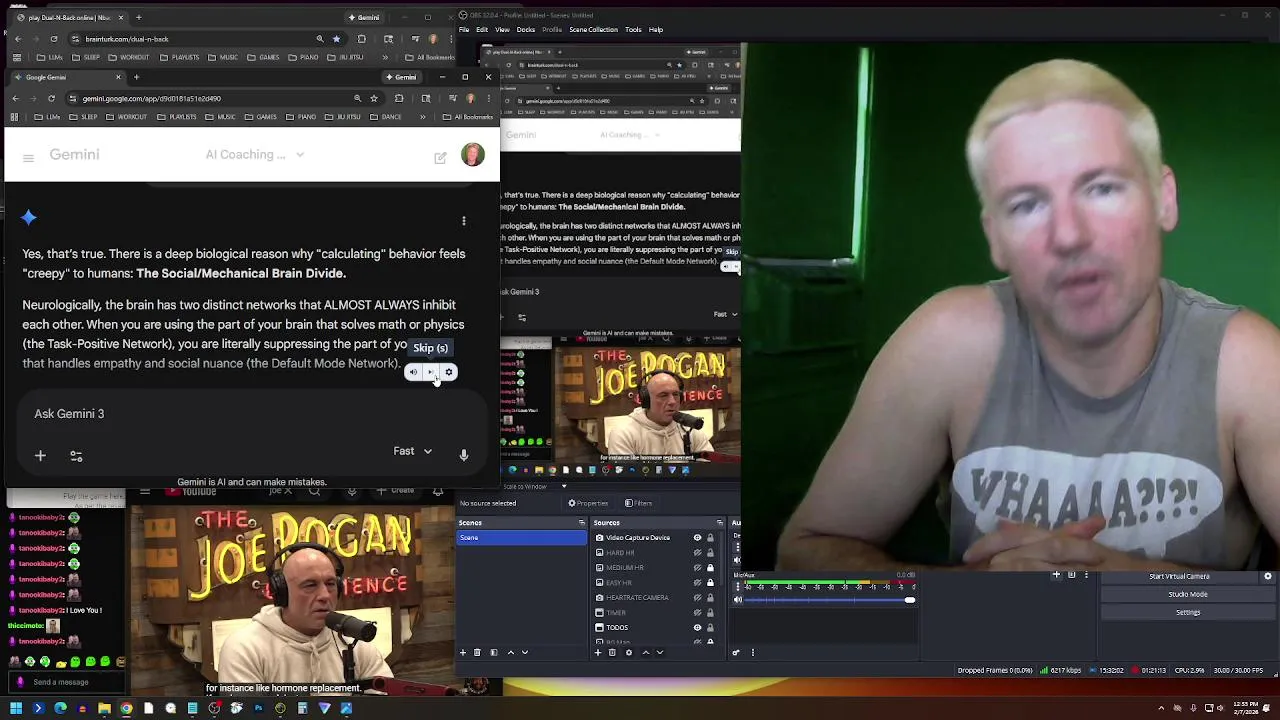Reload the gemini.google.com page

tap(51, 98)
